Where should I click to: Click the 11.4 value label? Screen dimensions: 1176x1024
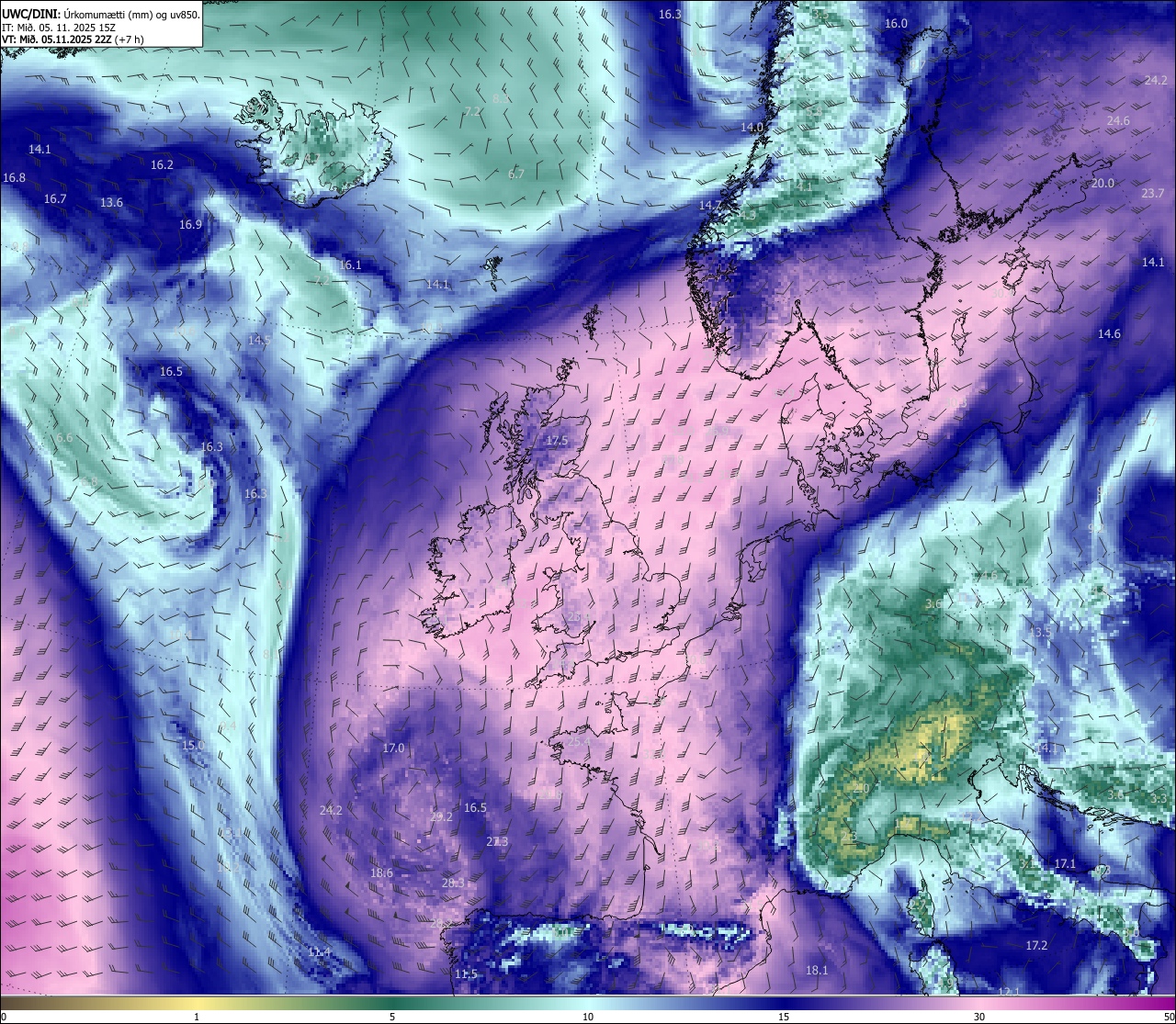coord(319,952)
